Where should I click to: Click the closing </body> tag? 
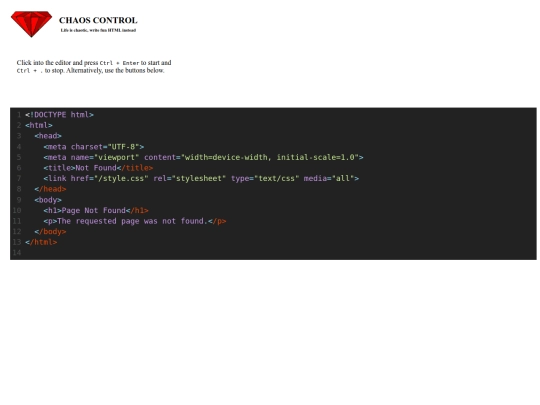click(x=50, y=232)
